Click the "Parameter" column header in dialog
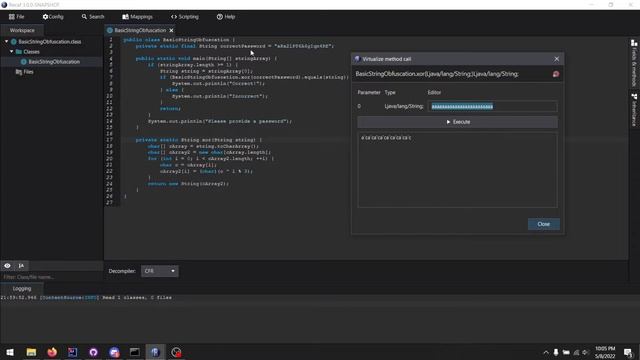 click(369, 93)
